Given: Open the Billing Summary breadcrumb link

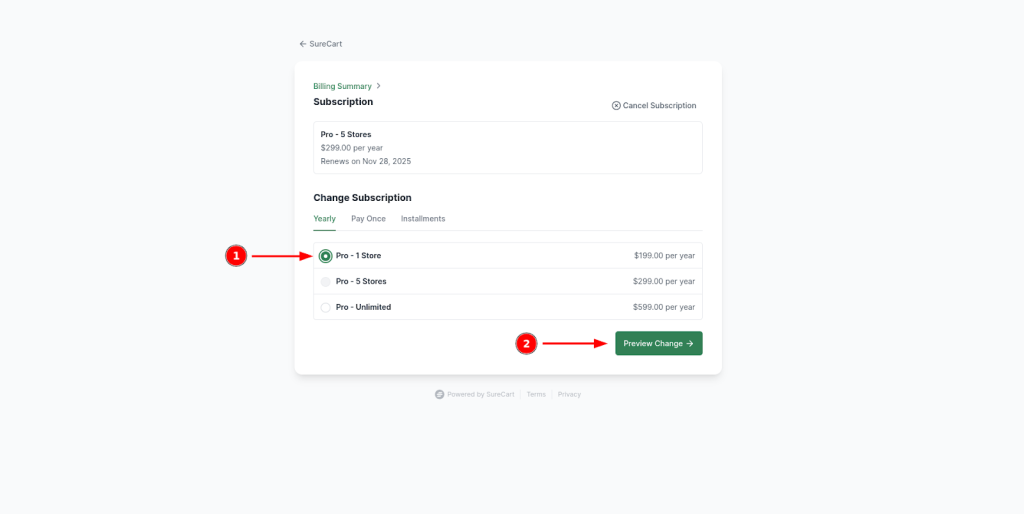Looking at the screenshot, I should (x=342, y=86).
